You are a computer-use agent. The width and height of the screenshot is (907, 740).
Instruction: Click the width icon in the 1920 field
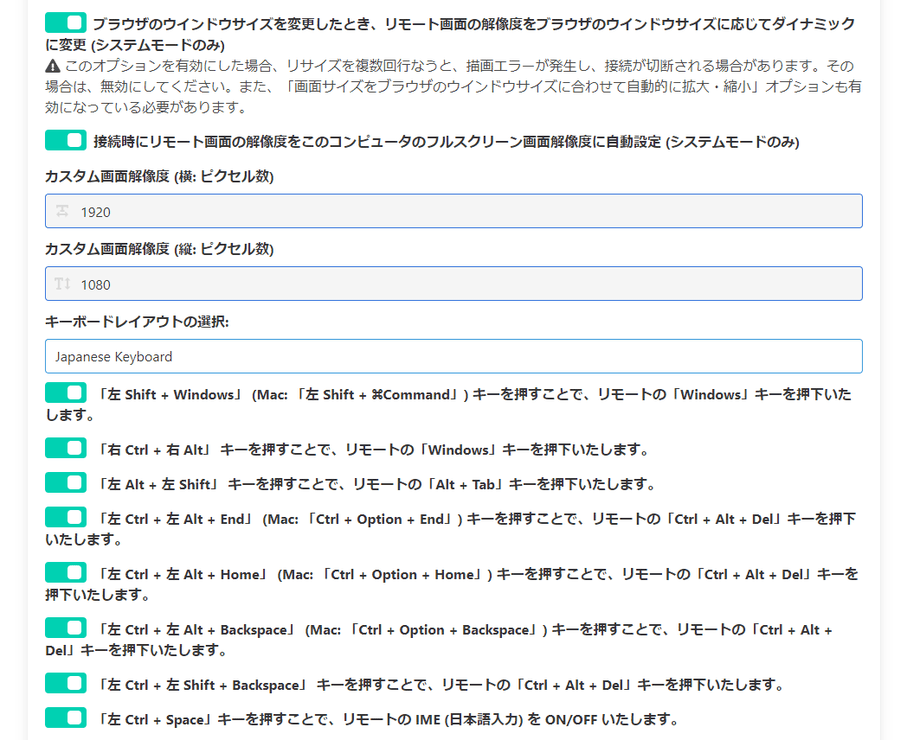[x=62, y=211]
